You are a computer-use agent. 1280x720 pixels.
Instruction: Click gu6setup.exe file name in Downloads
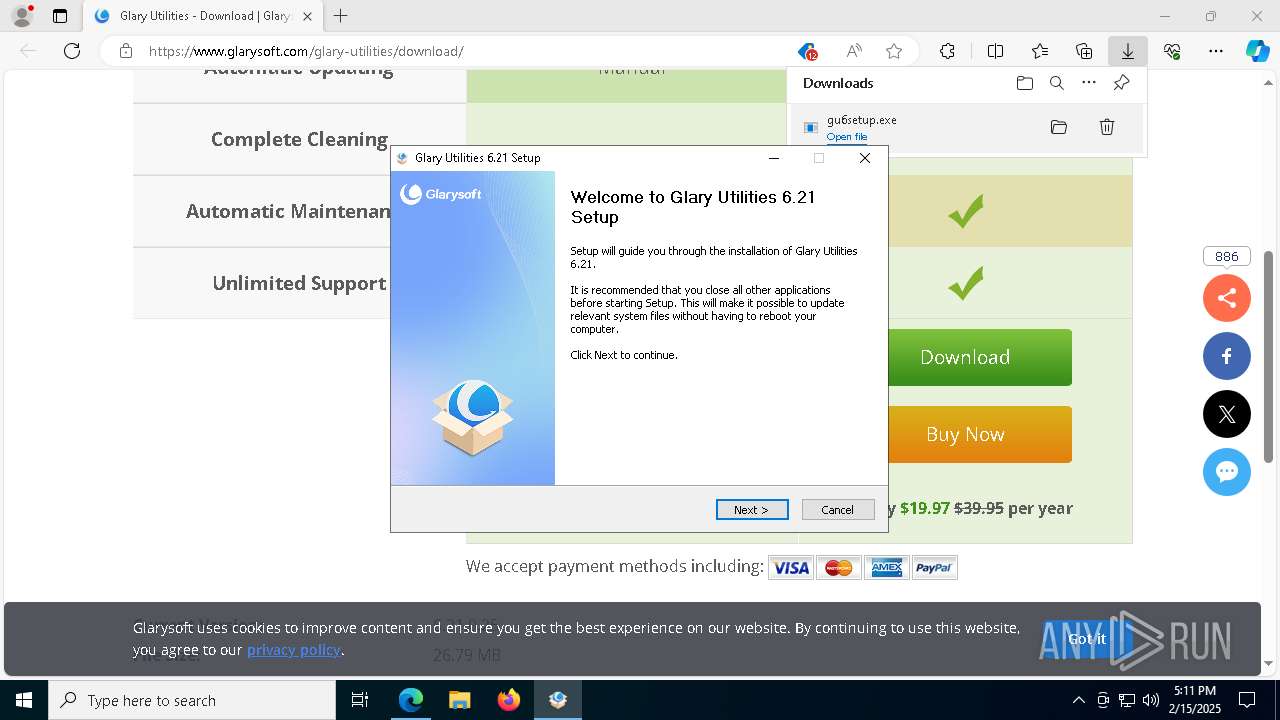tap(862, 120)
